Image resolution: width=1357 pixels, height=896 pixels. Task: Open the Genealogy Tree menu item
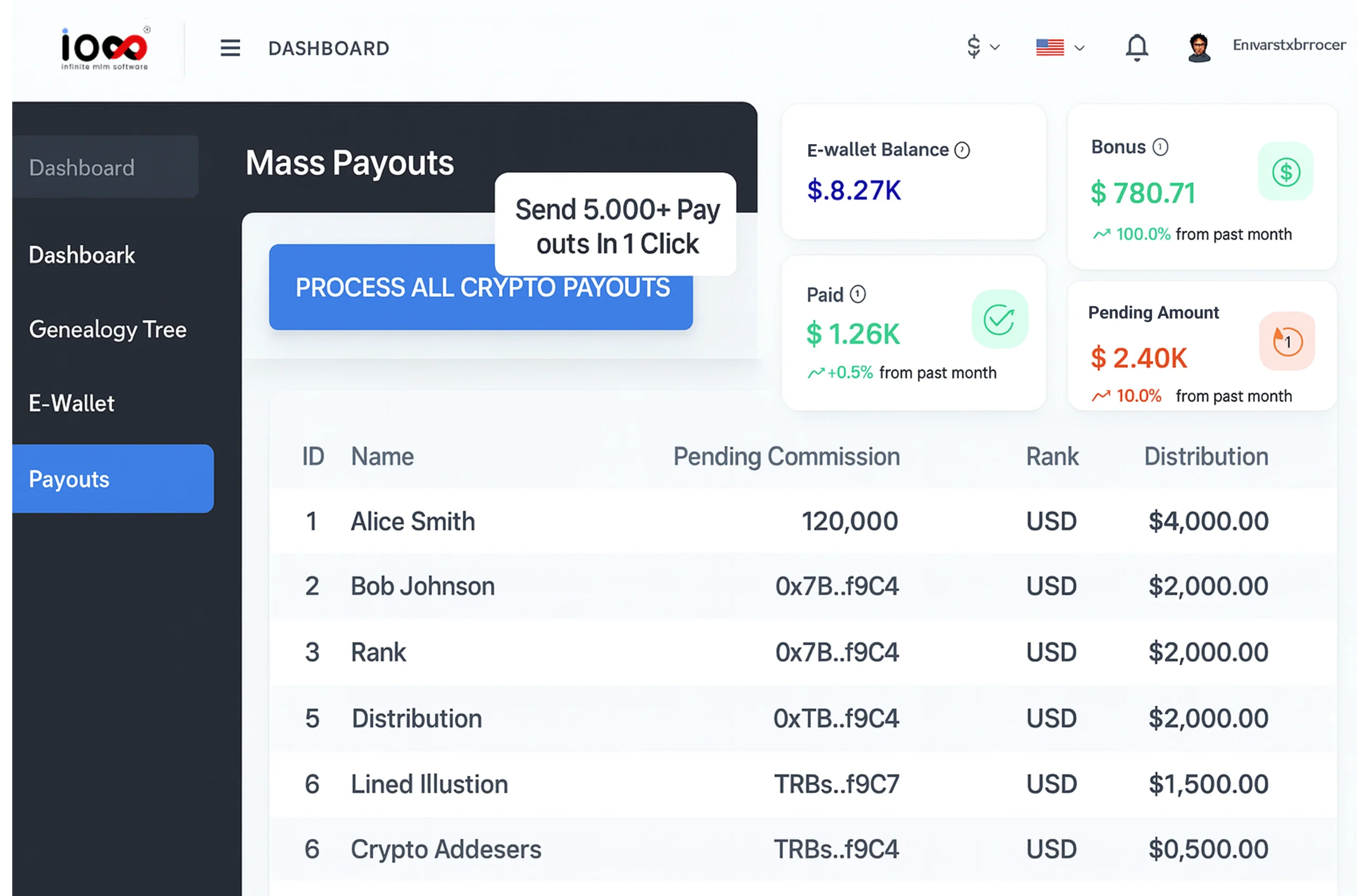108,330
